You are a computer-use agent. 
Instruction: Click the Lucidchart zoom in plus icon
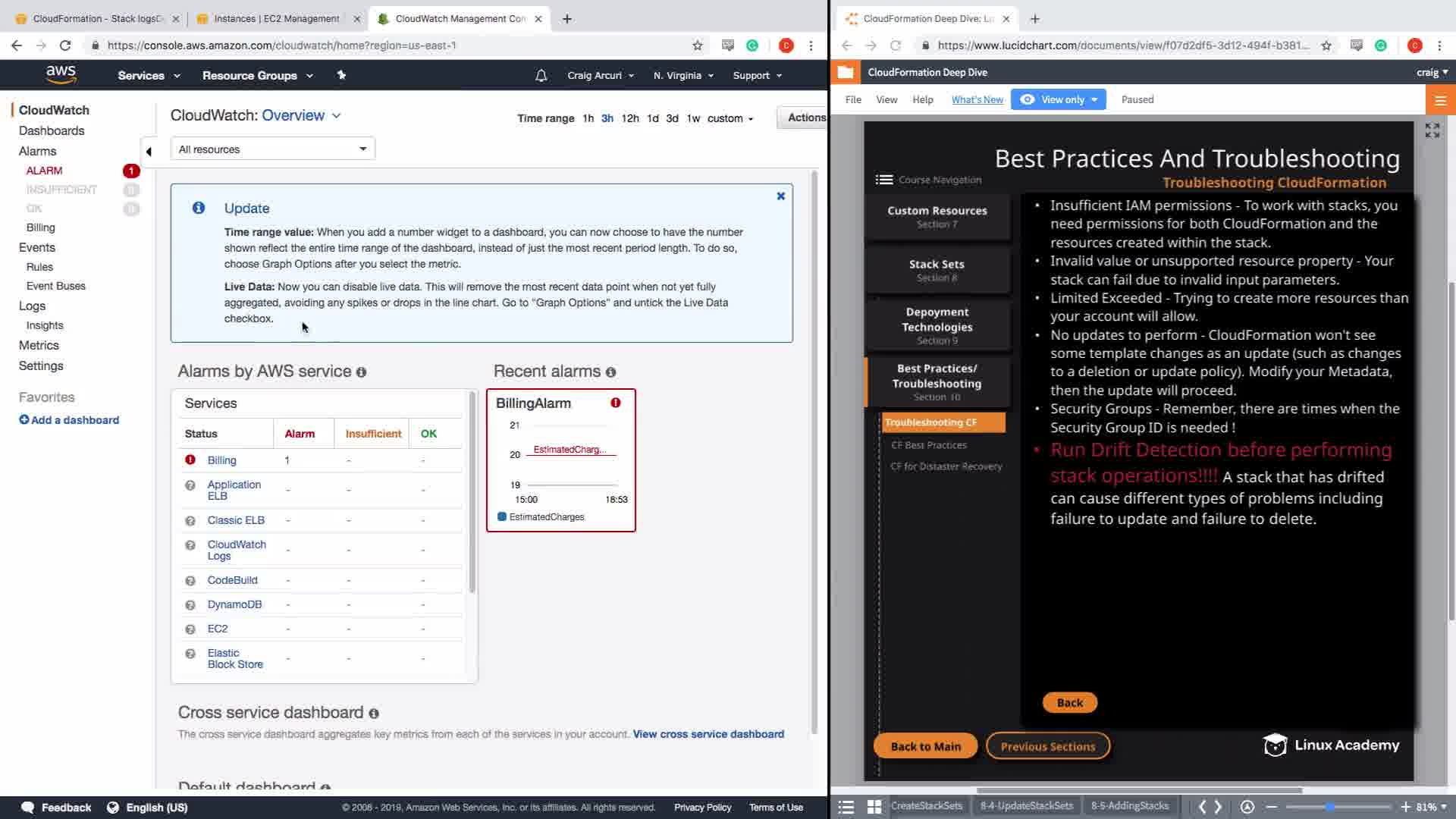[1404, 807]
